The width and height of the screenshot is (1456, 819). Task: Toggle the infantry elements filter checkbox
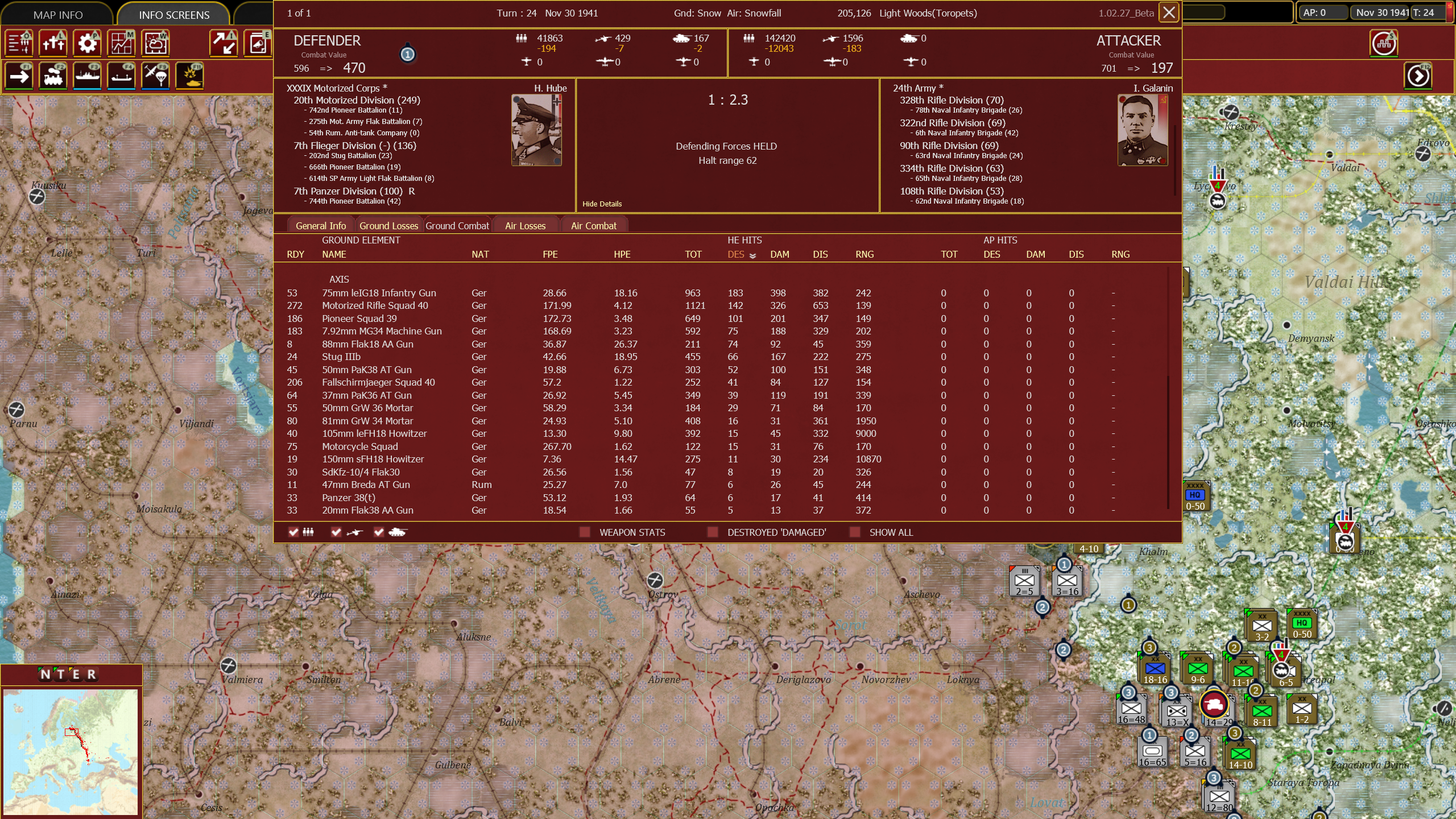tap(293, 532)
